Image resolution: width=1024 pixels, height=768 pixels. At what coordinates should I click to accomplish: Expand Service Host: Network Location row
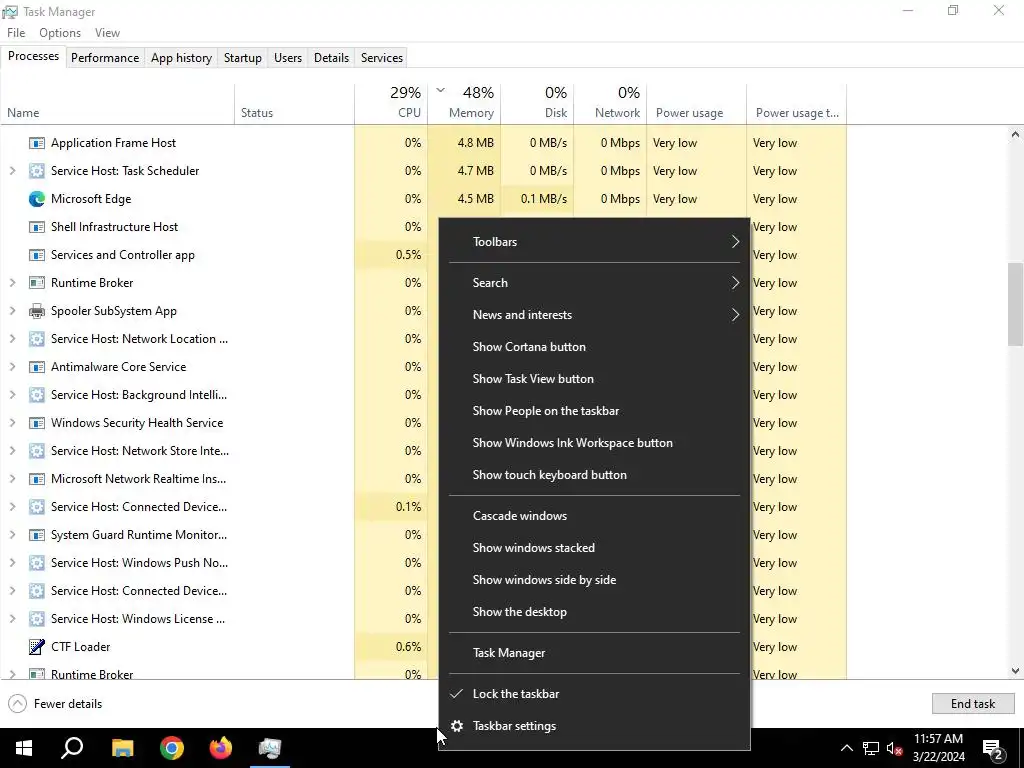12,339
